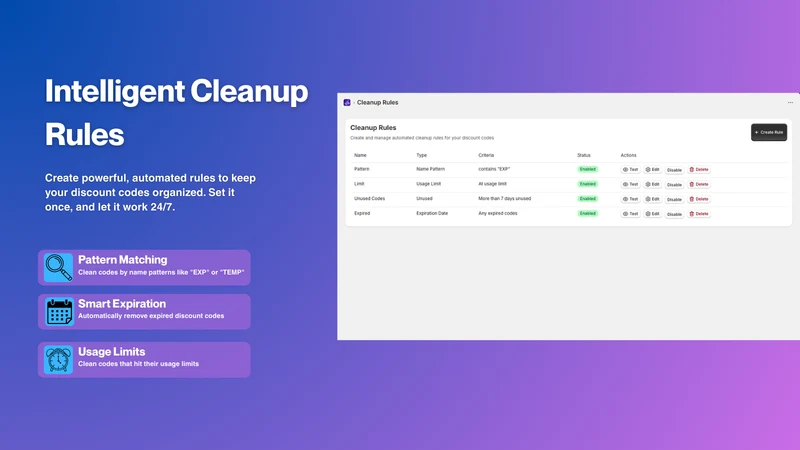
Task: Click the 'Expiration Date' type cell
Action: tap(432, 213)
